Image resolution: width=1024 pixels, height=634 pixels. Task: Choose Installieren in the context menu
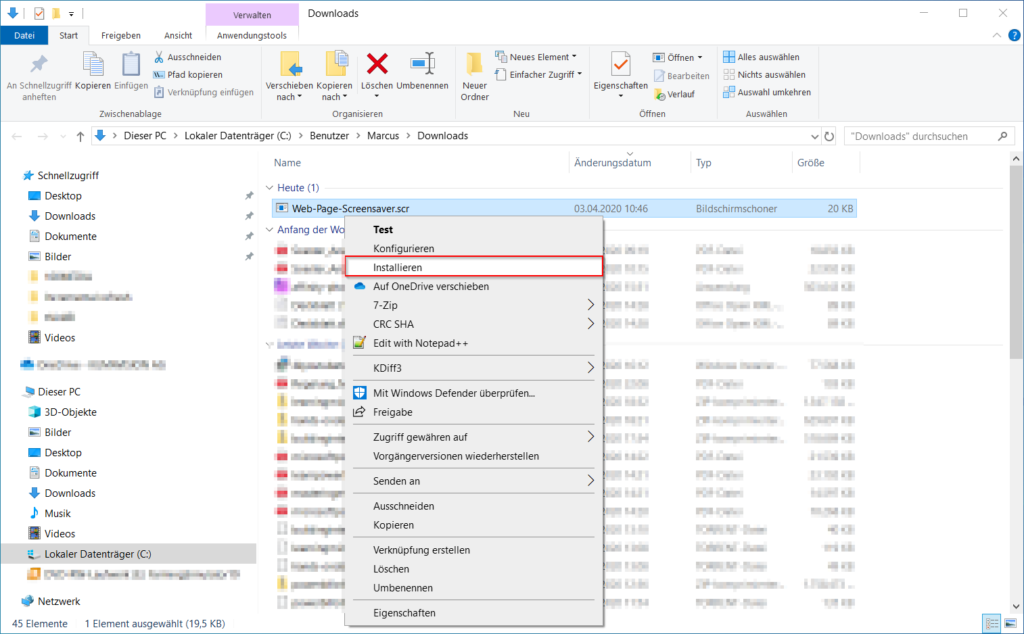[473, 267]
